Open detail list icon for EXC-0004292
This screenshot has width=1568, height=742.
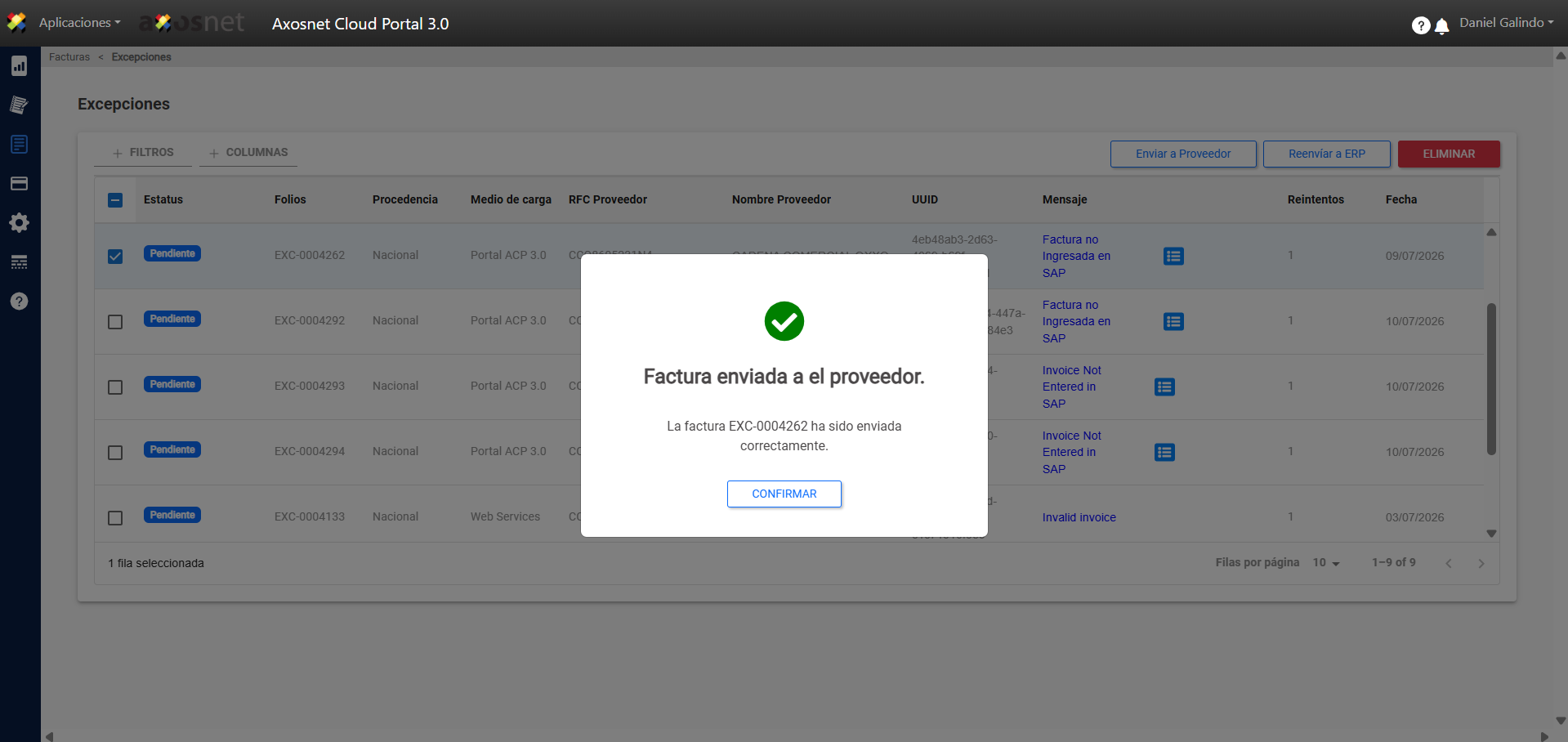pyautogui.click(x=1173, y=322)
